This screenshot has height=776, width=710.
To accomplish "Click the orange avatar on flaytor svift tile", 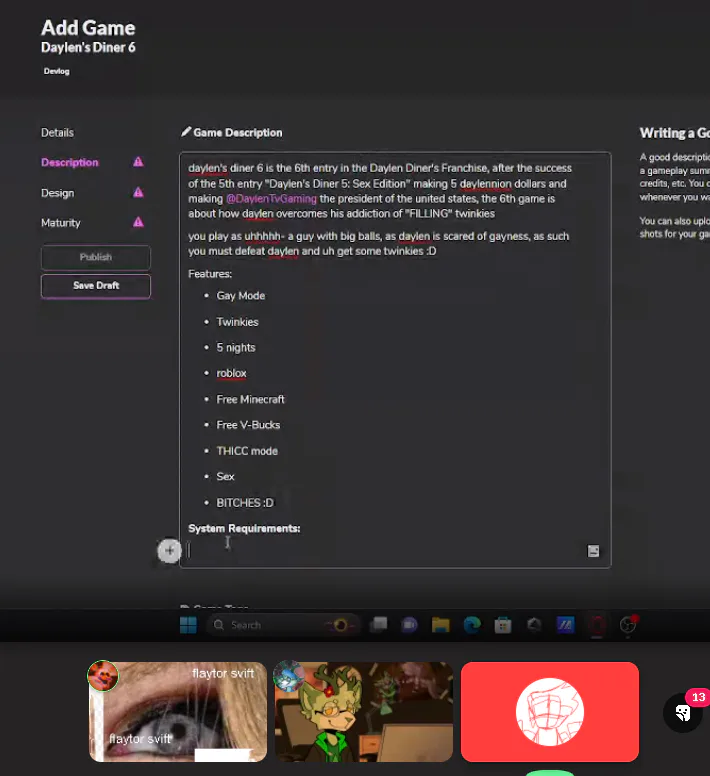I will [103, 676].
